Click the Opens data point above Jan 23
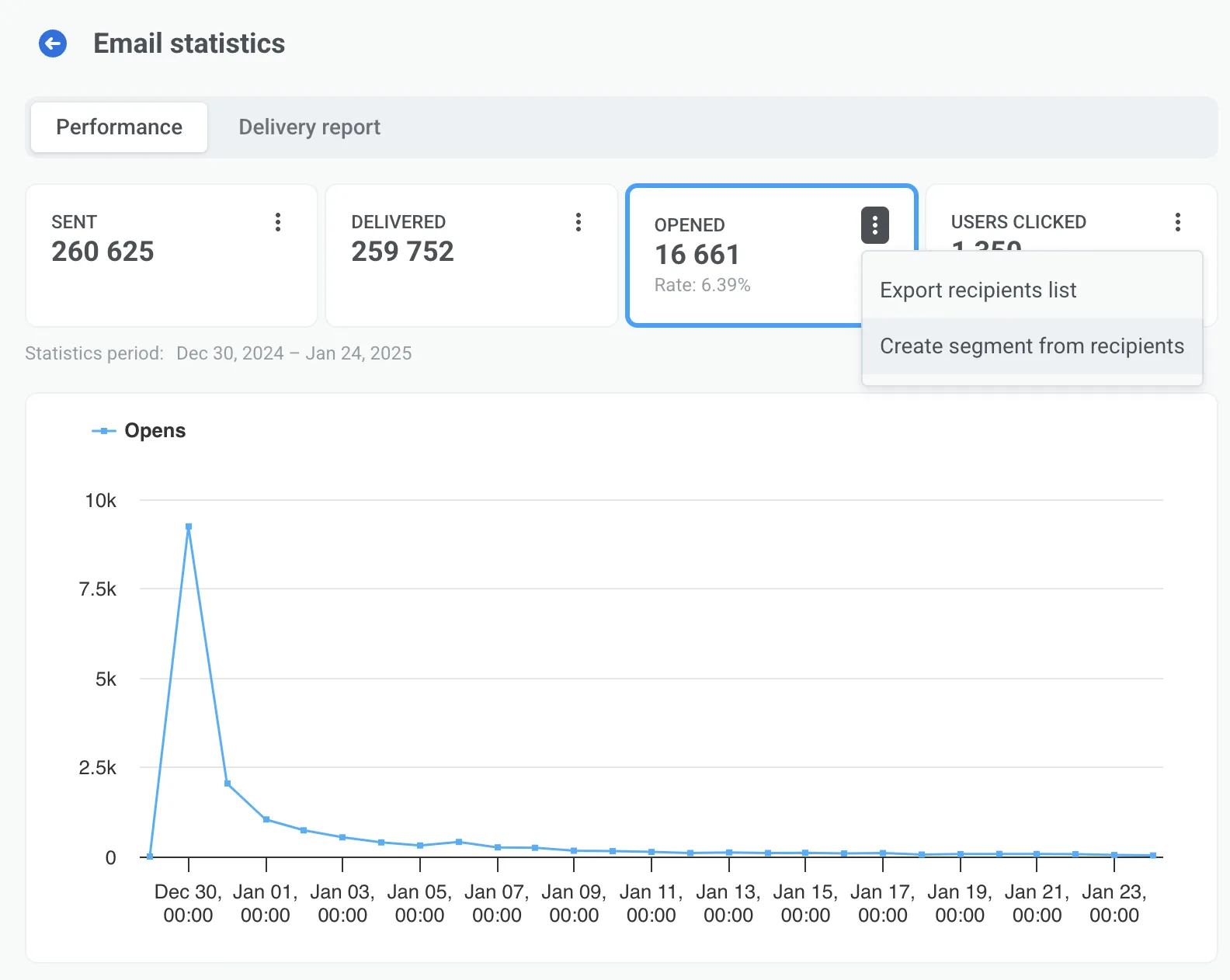Image resolution: width=1230 pixels, height=980 pixels. tap(1114, 855)
